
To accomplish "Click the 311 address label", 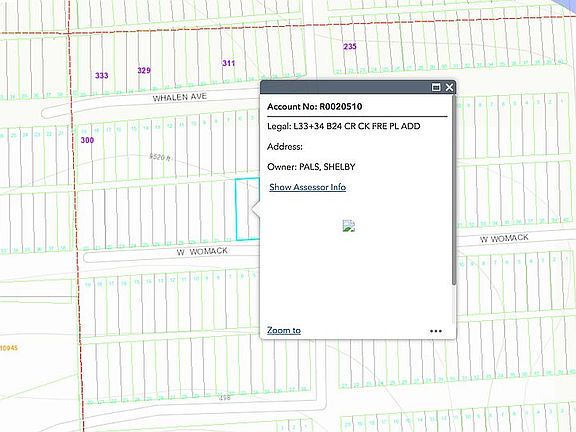I will pos(228,63).
